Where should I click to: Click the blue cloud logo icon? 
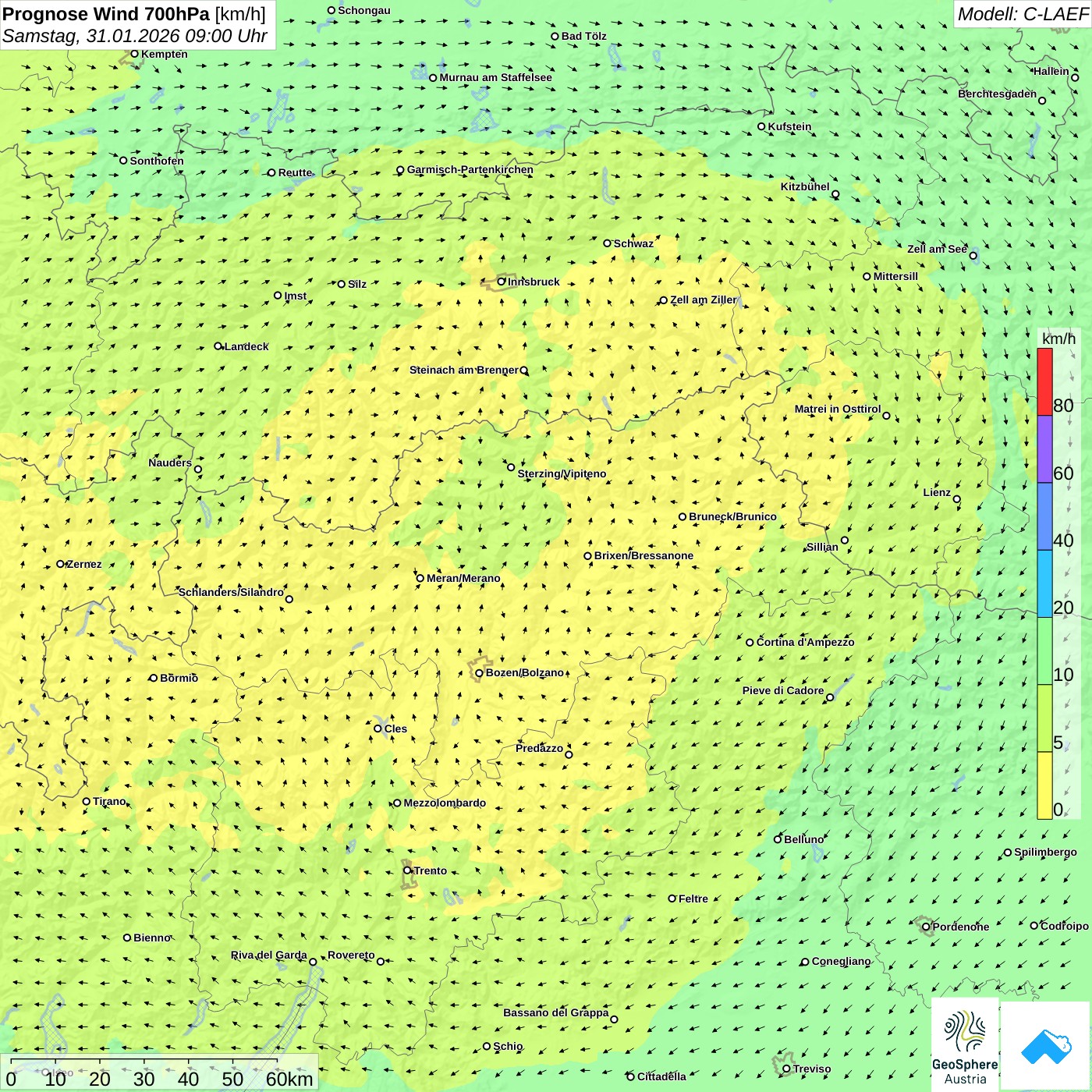point(1046,1046)
